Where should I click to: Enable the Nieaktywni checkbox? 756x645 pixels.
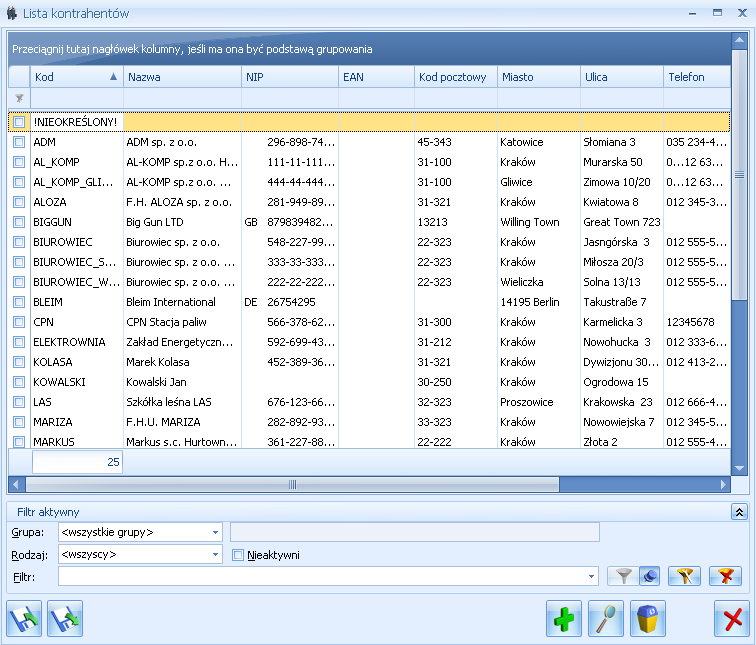click(x=238, y=555)
